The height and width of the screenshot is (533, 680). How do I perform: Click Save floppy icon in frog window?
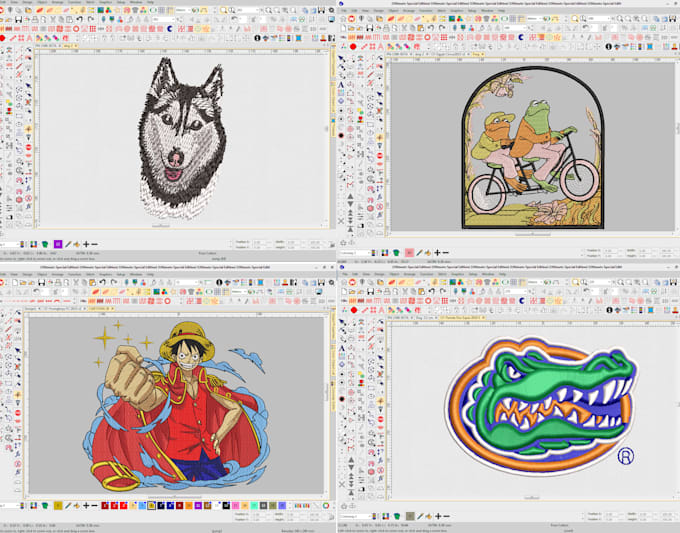click(x=369, y=28)
